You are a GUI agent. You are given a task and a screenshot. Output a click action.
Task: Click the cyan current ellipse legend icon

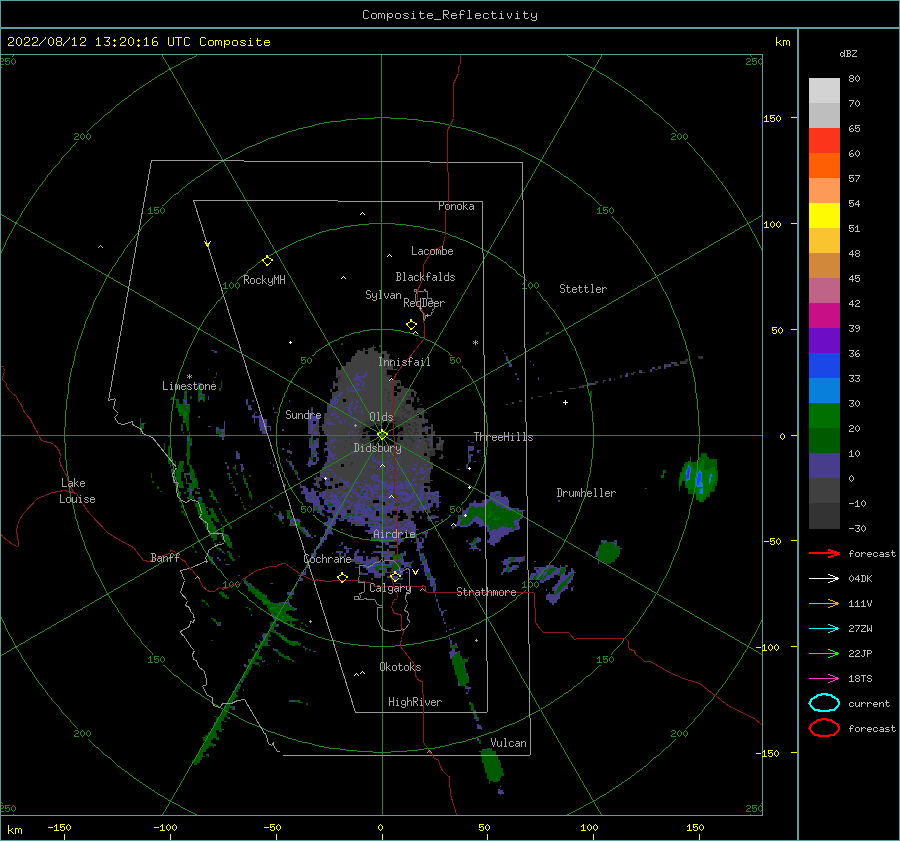(824, 703)
